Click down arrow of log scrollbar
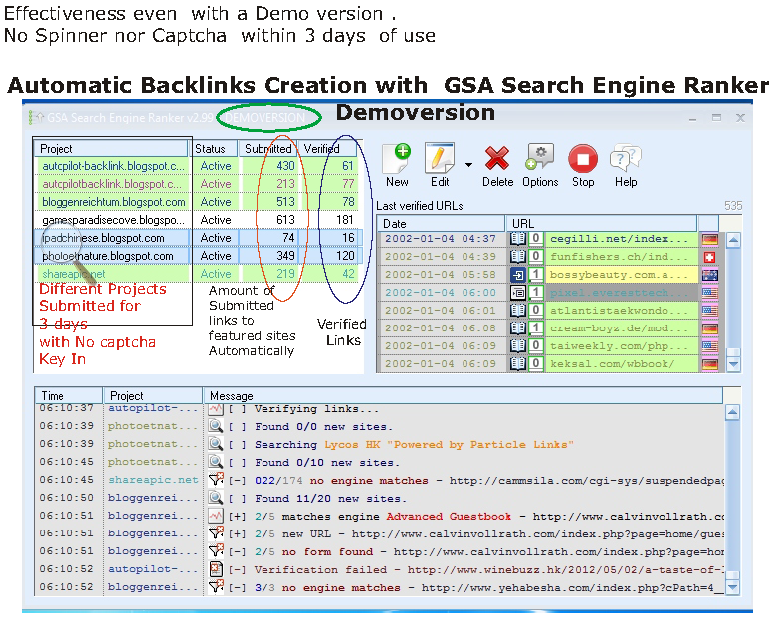This screenshot has width=772, height=617. pyautogui.click(x=732, y=586)
